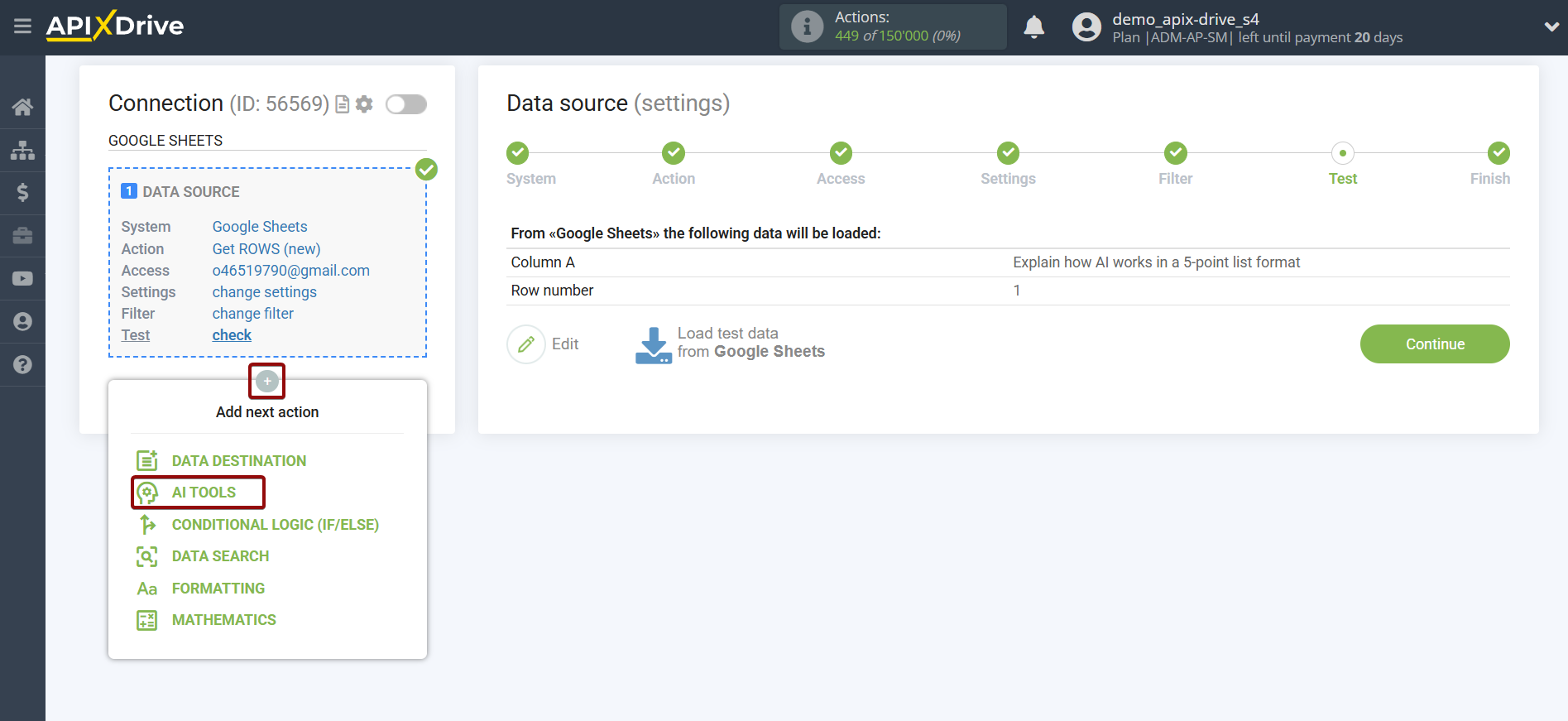Open the briefcase services icon in the sidebar

coord(22,236)
